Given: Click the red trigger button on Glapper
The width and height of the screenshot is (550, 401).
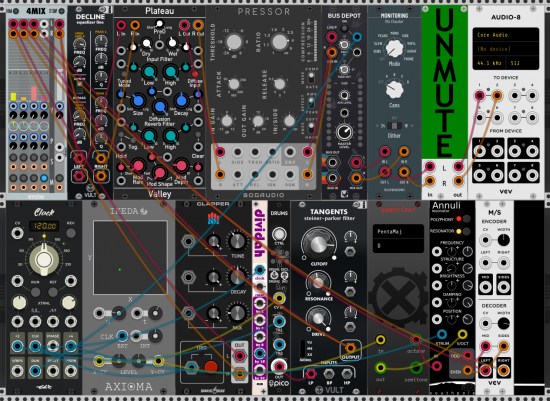Looking at the screenshot, I should click(211, 367).
